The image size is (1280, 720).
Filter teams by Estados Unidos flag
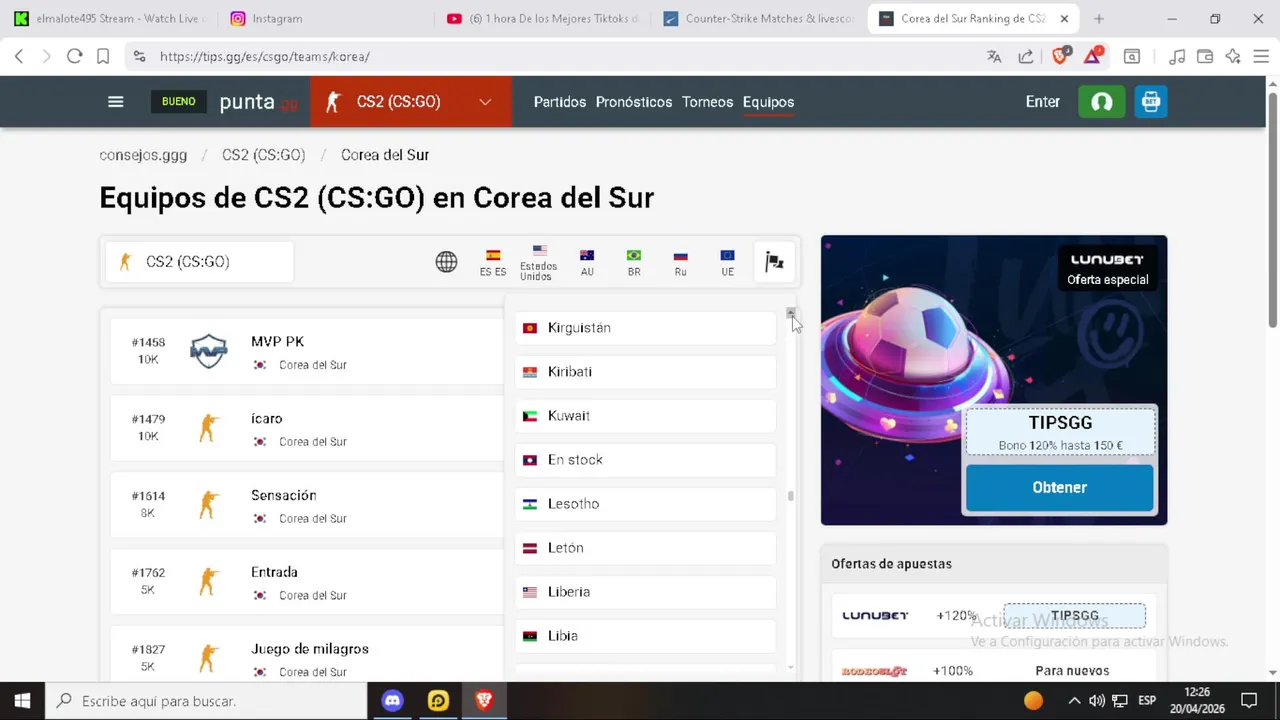point(539,262)
